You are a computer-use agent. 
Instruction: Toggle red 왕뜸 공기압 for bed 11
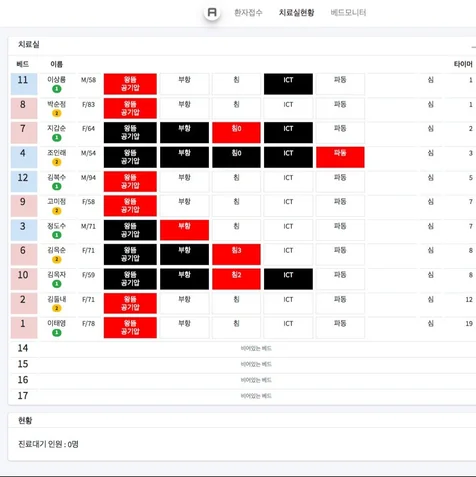click(x=130, y=84)
